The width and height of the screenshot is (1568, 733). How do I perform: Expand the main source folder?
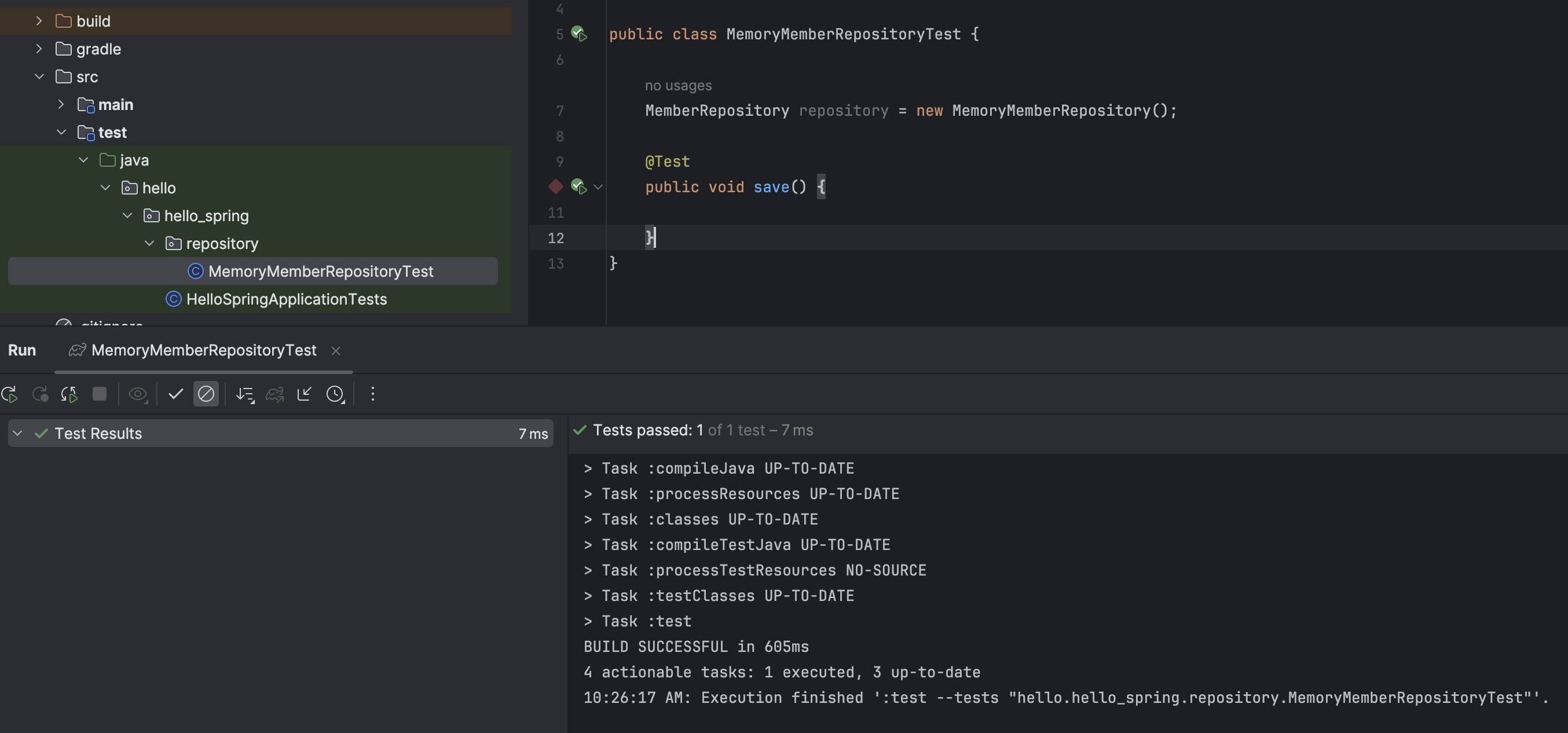tap(61, 105)
